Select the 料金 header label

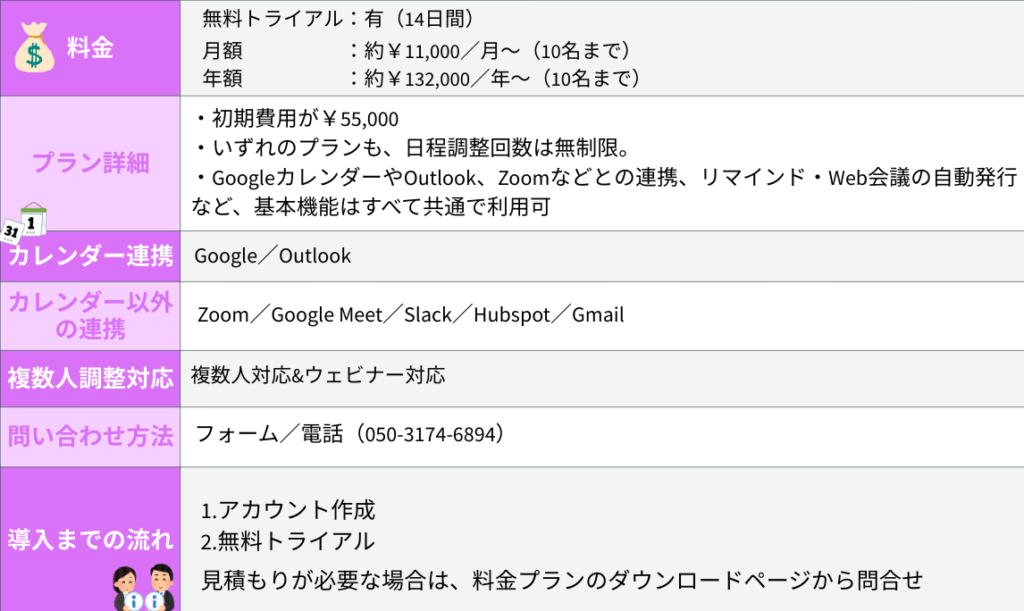90,47
